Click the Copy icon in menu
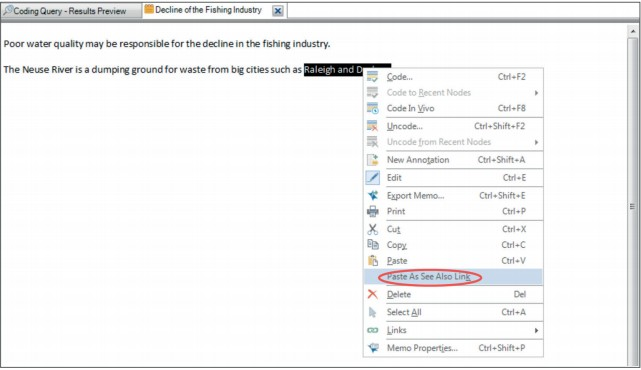 click(x=372, y=245)
